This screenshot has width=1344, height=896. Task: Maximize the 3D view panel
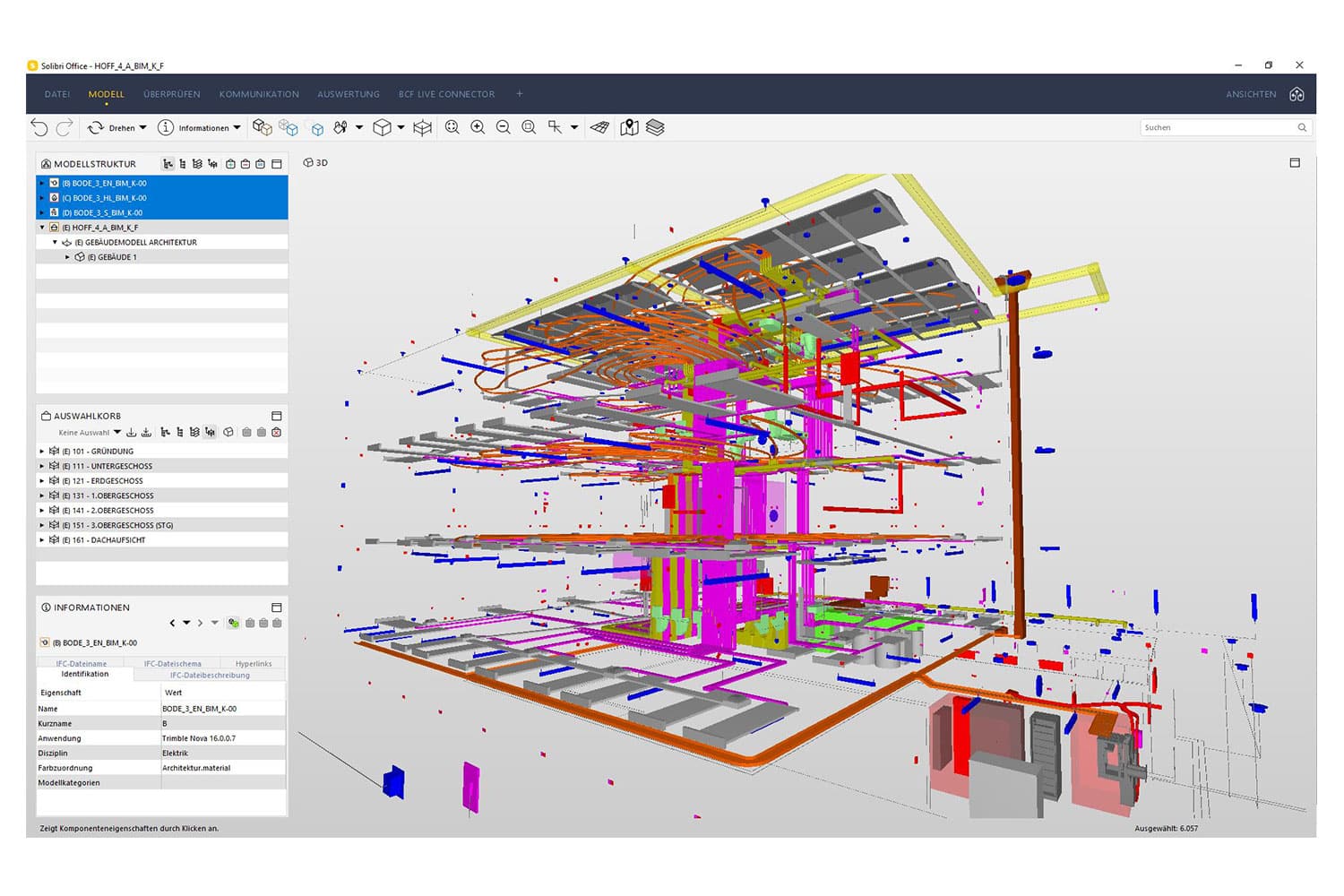point(1295,163)
